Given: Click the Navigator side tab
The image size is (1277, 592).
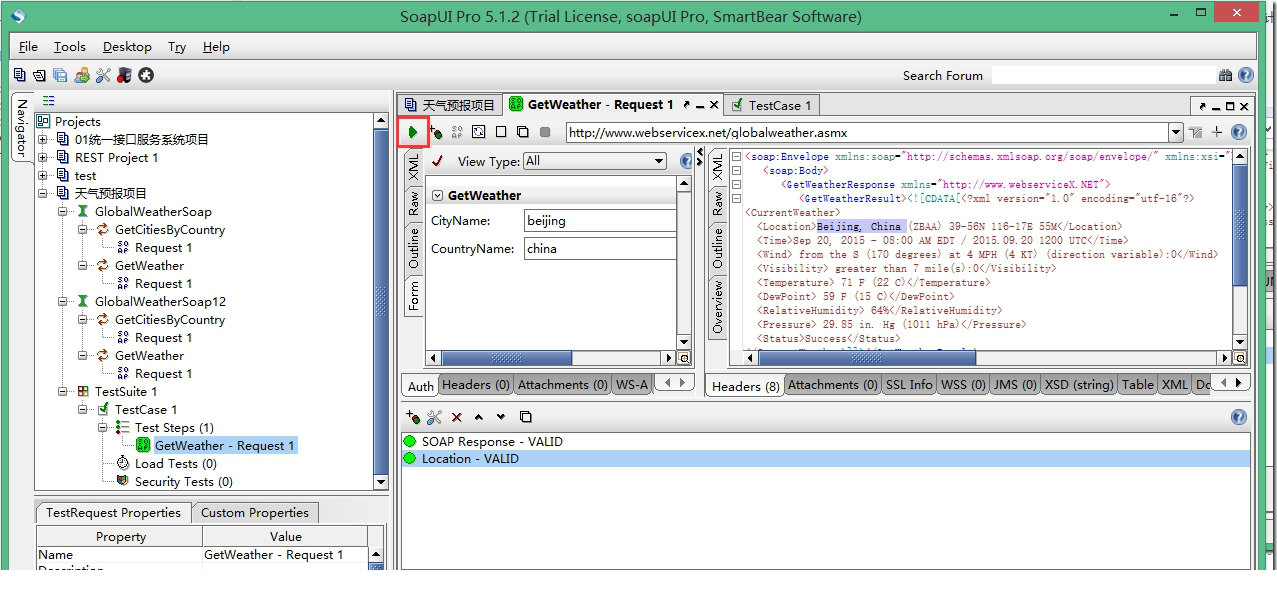Looking at the screenshot, I should (x=22, y=127).
